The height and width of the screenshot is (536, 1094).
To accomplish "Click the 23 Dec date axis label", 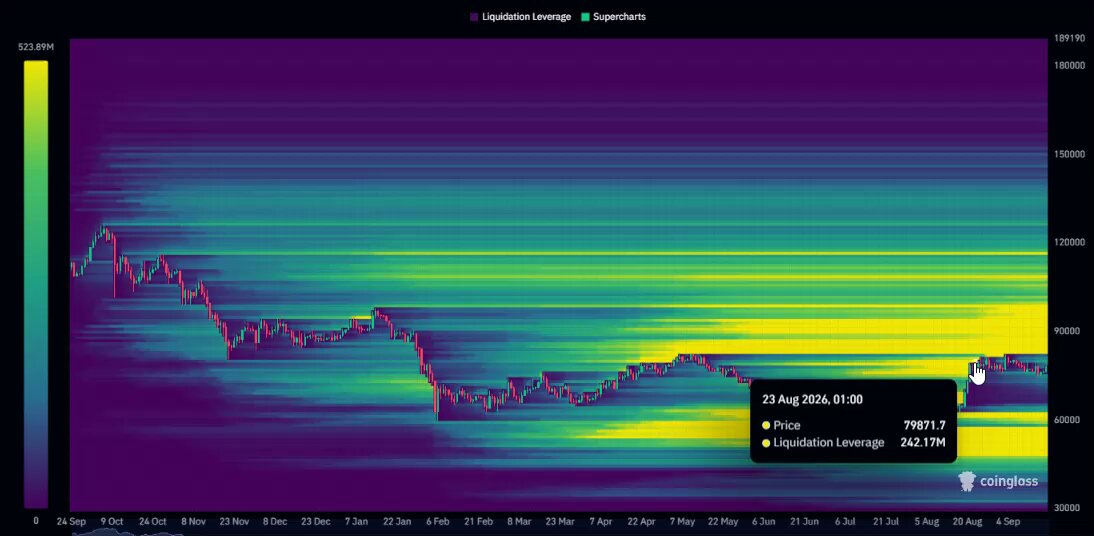I will pos(316,521).
